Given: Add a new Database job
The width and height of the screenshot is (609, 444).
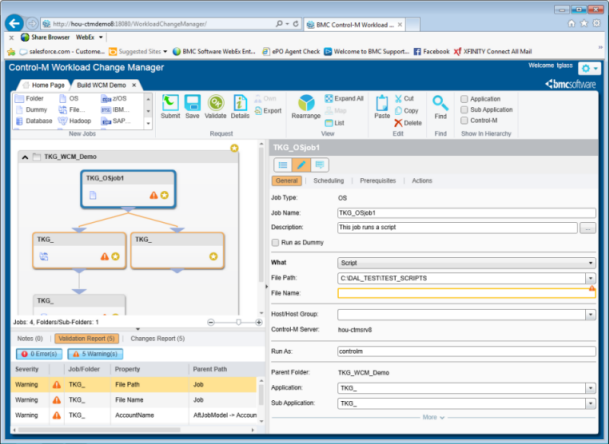Looking at the screenshot, I should [x=34, y=121].
